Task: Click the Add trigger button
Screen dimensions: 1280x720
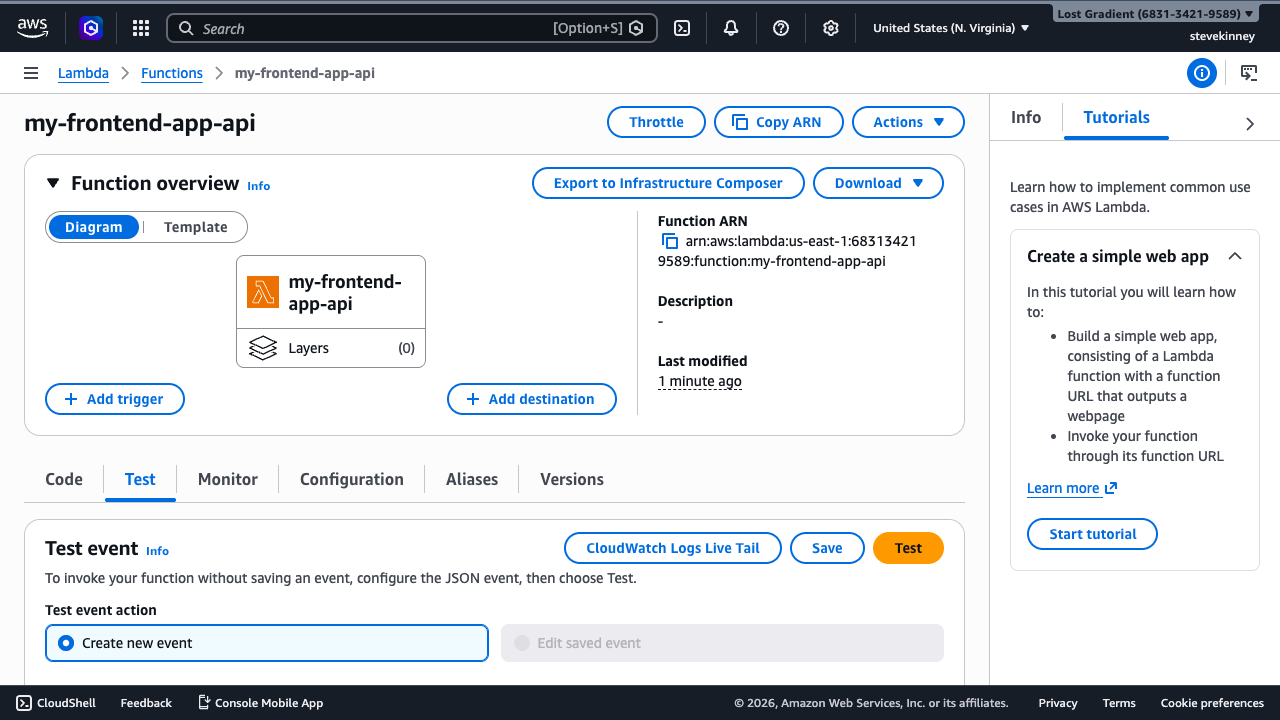Action: [x=115, y=399]
